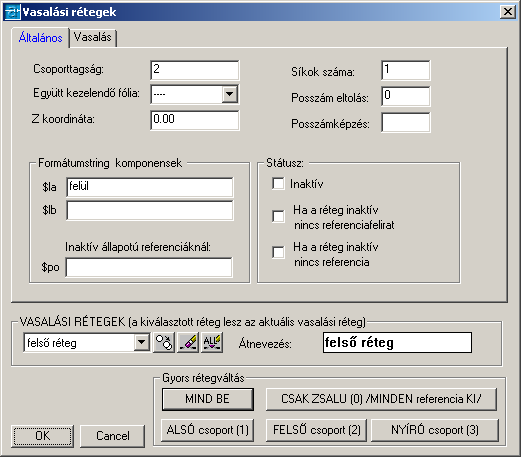Select the Általános tab

click(x=41, y=38)
